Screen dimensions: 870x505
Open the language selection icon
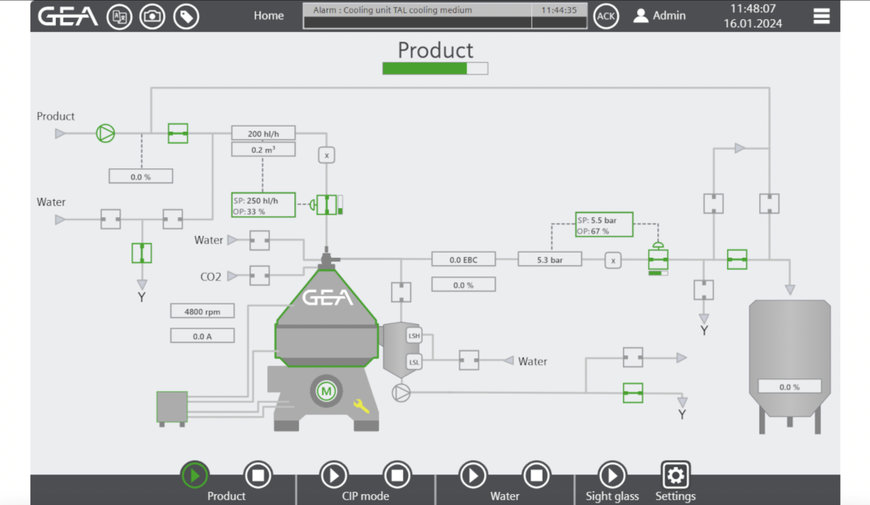click(x=119, y=17)
